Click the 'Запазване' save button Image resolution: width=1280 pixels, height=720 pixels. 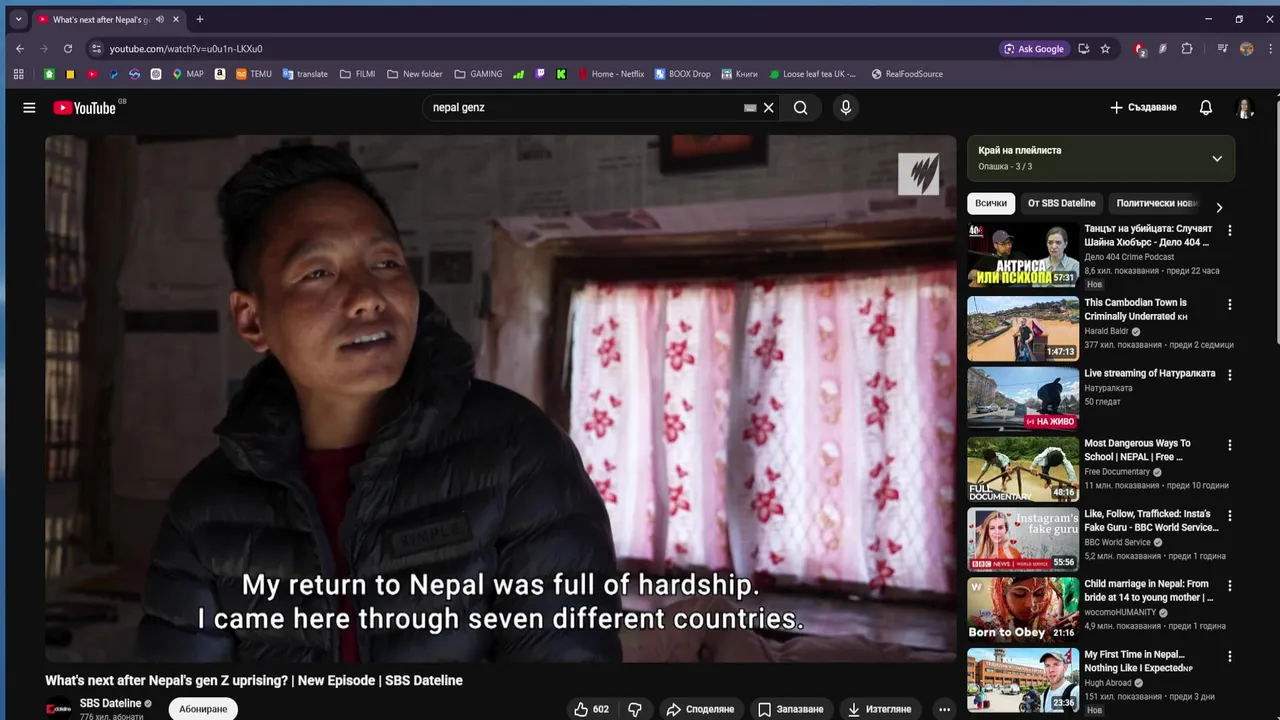click(x=790, y=709)
